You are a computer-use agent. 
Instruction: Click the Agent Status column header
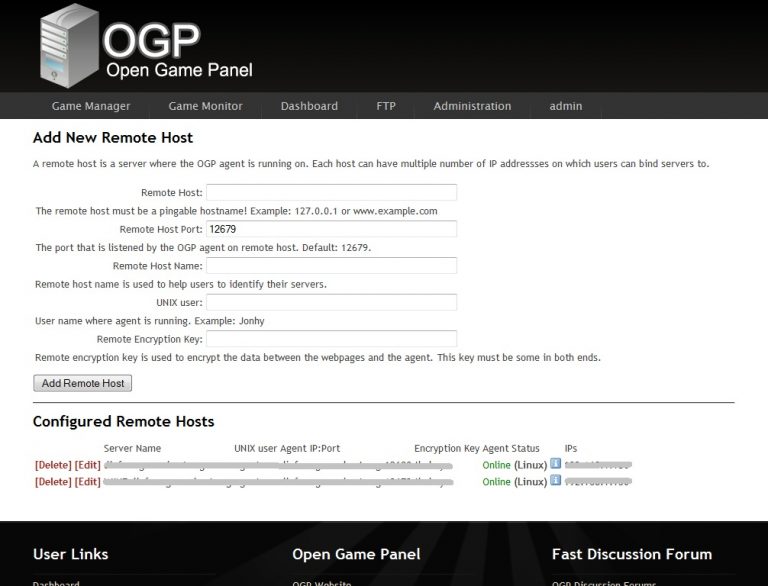(x=511, y=448)
